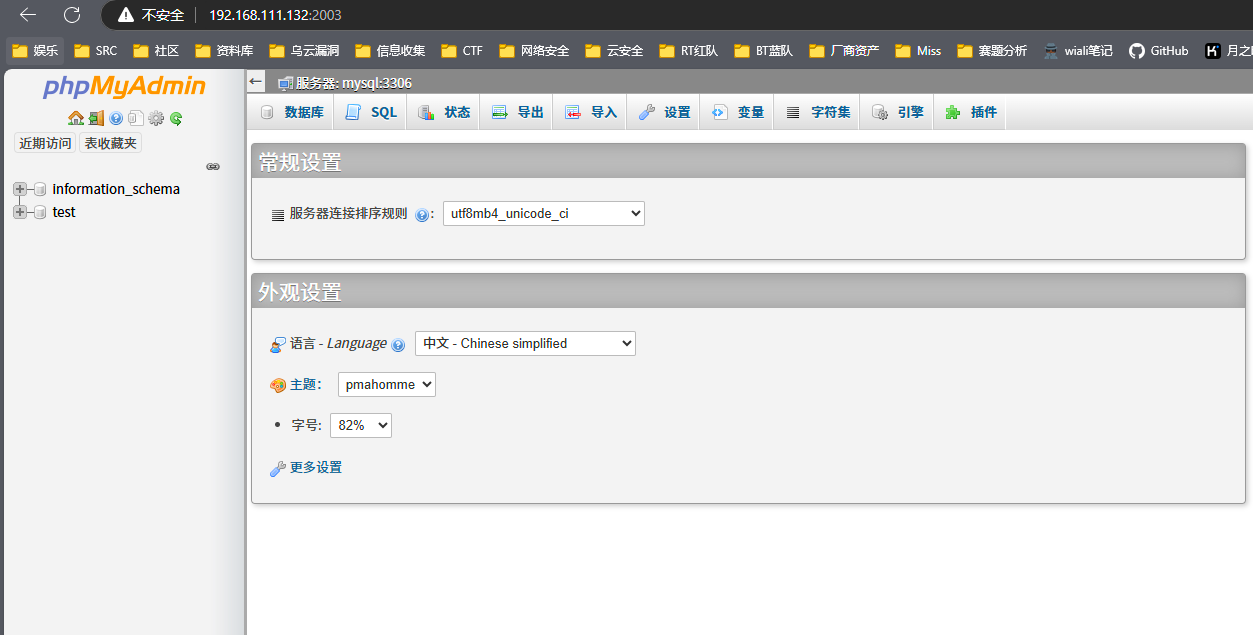Click the 近期访问 recent button
Viewport: 1253px width, 635px height.
click(45, 143)
